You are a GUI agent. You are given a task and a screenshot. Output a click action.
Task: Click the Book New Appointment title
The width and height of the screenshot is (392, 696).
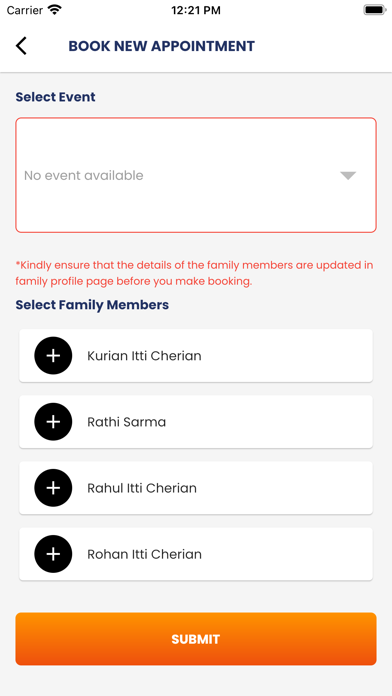(x=162, y=46)
